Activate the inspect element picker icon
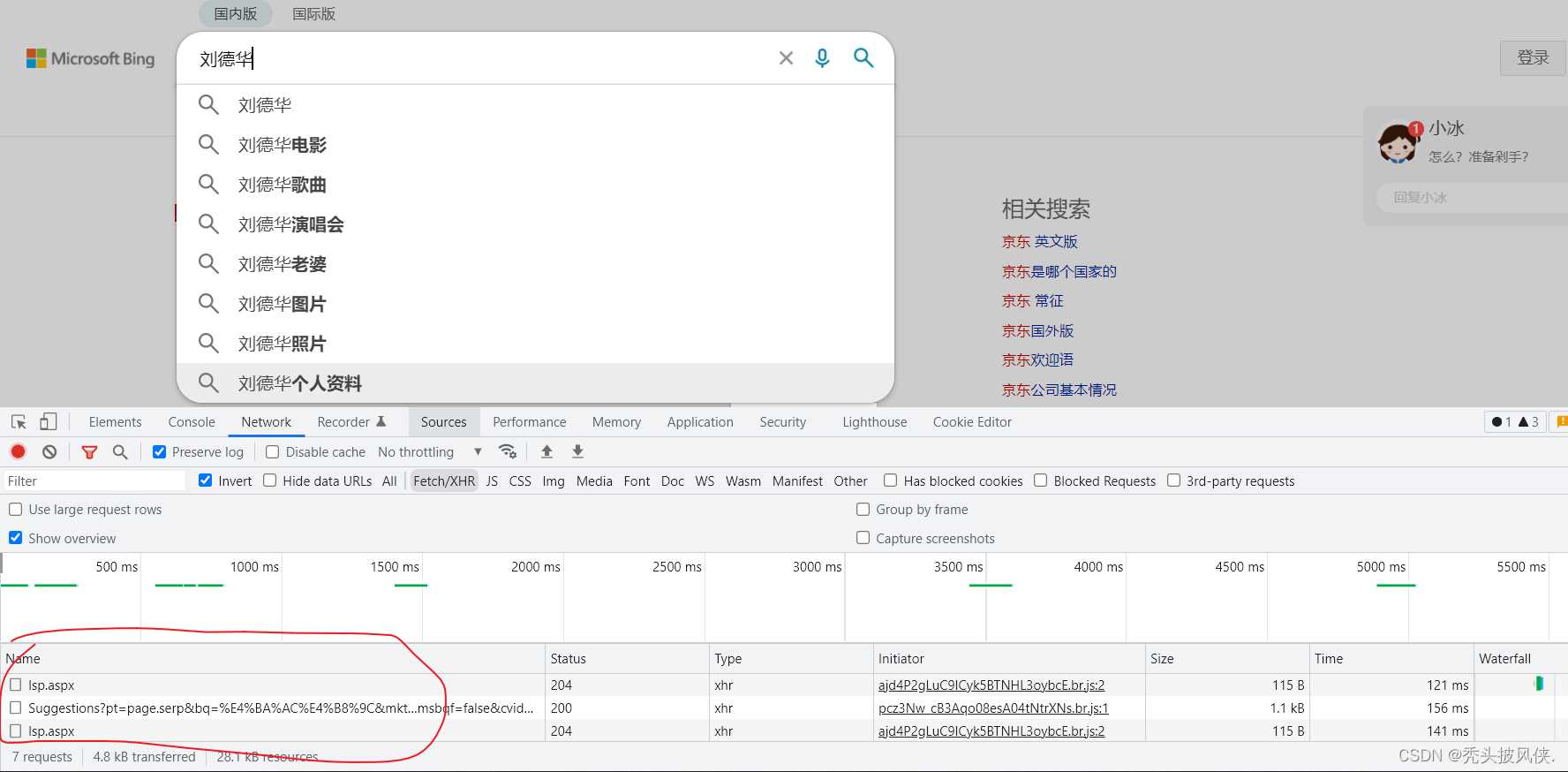 pos(19,422)
